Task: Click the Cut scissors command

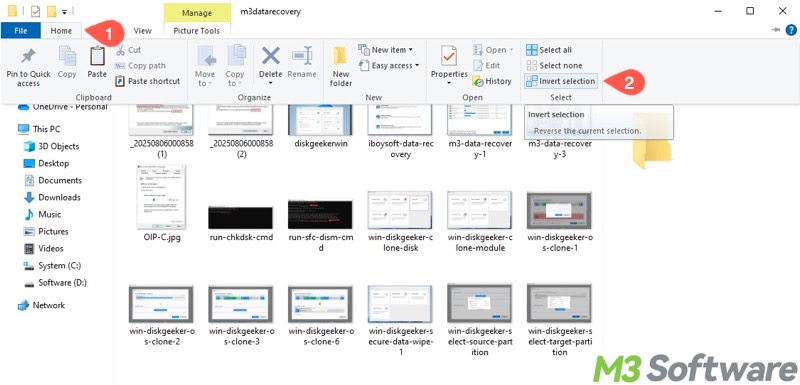Action: click(129, 50)
